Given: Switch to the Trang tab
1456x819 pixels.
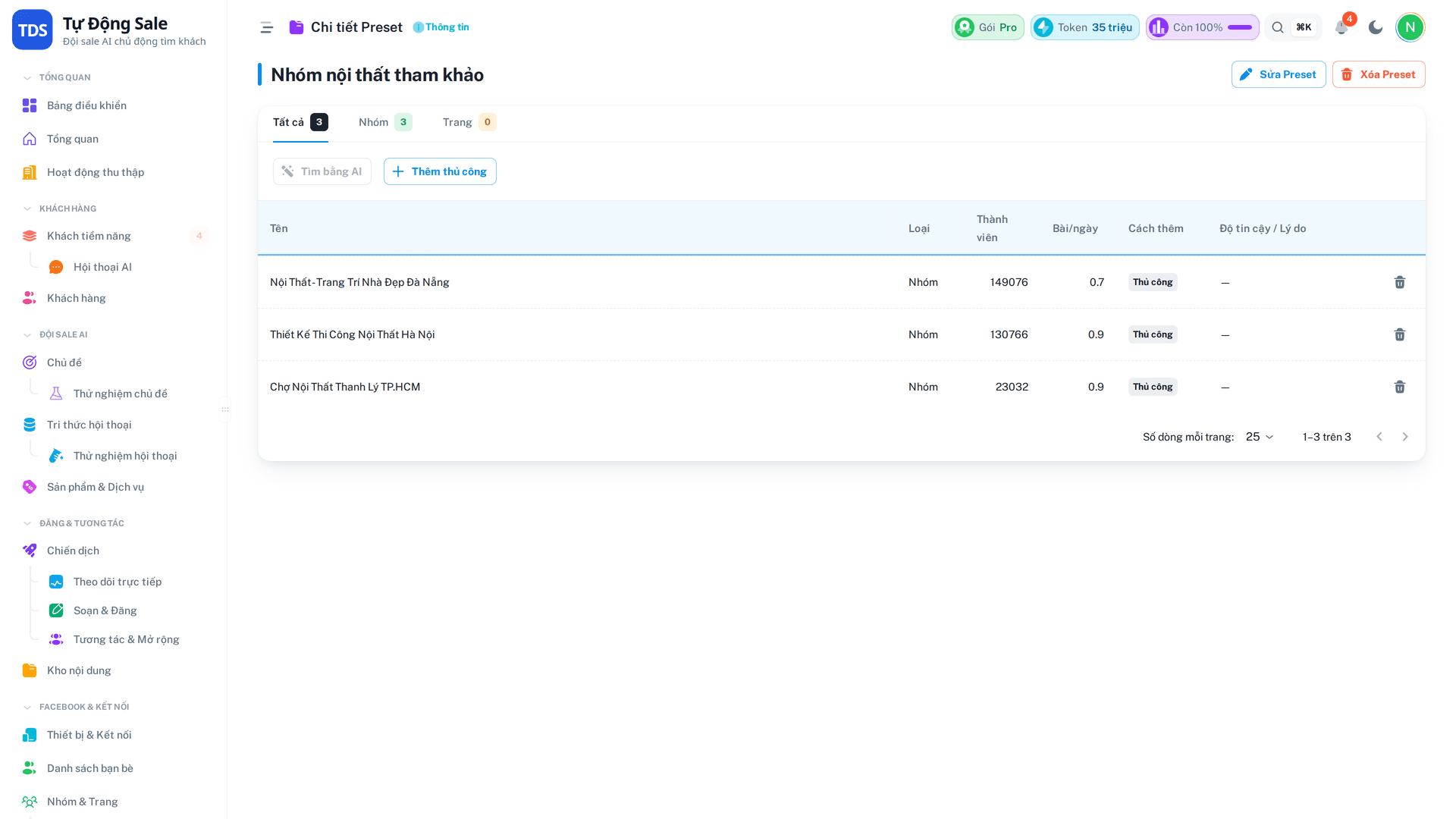Looking at the screenshot, I should (469, 122).
